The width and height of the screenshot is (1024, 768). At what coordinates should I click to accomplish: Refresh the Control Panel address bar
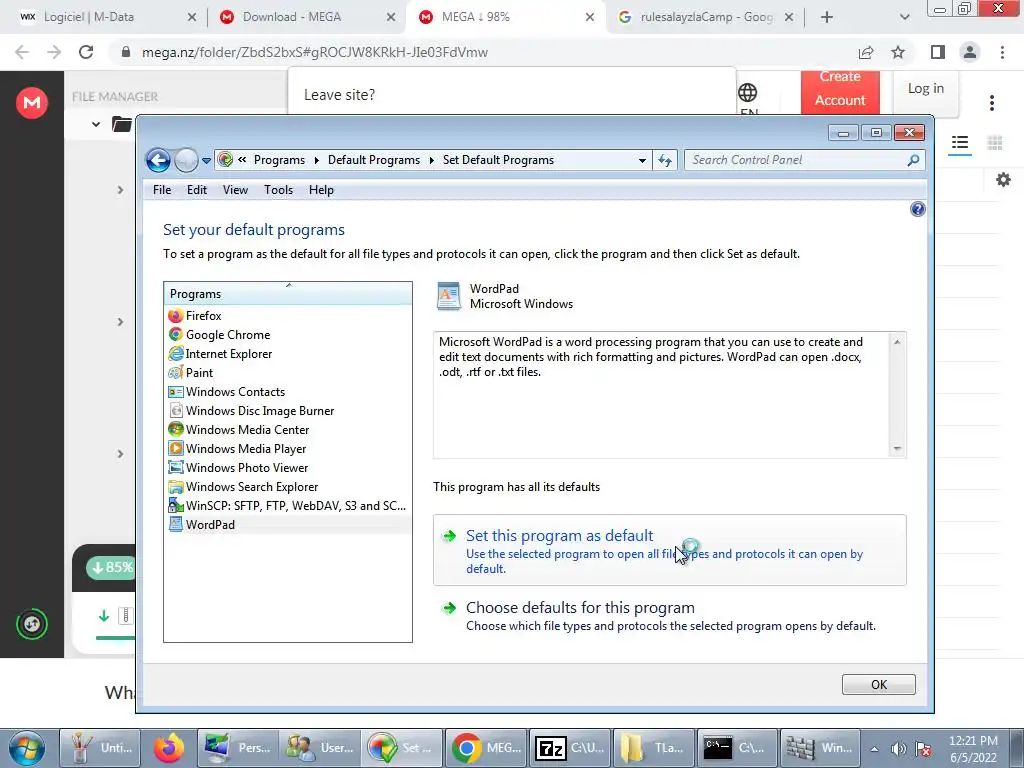tap(665, 161)
